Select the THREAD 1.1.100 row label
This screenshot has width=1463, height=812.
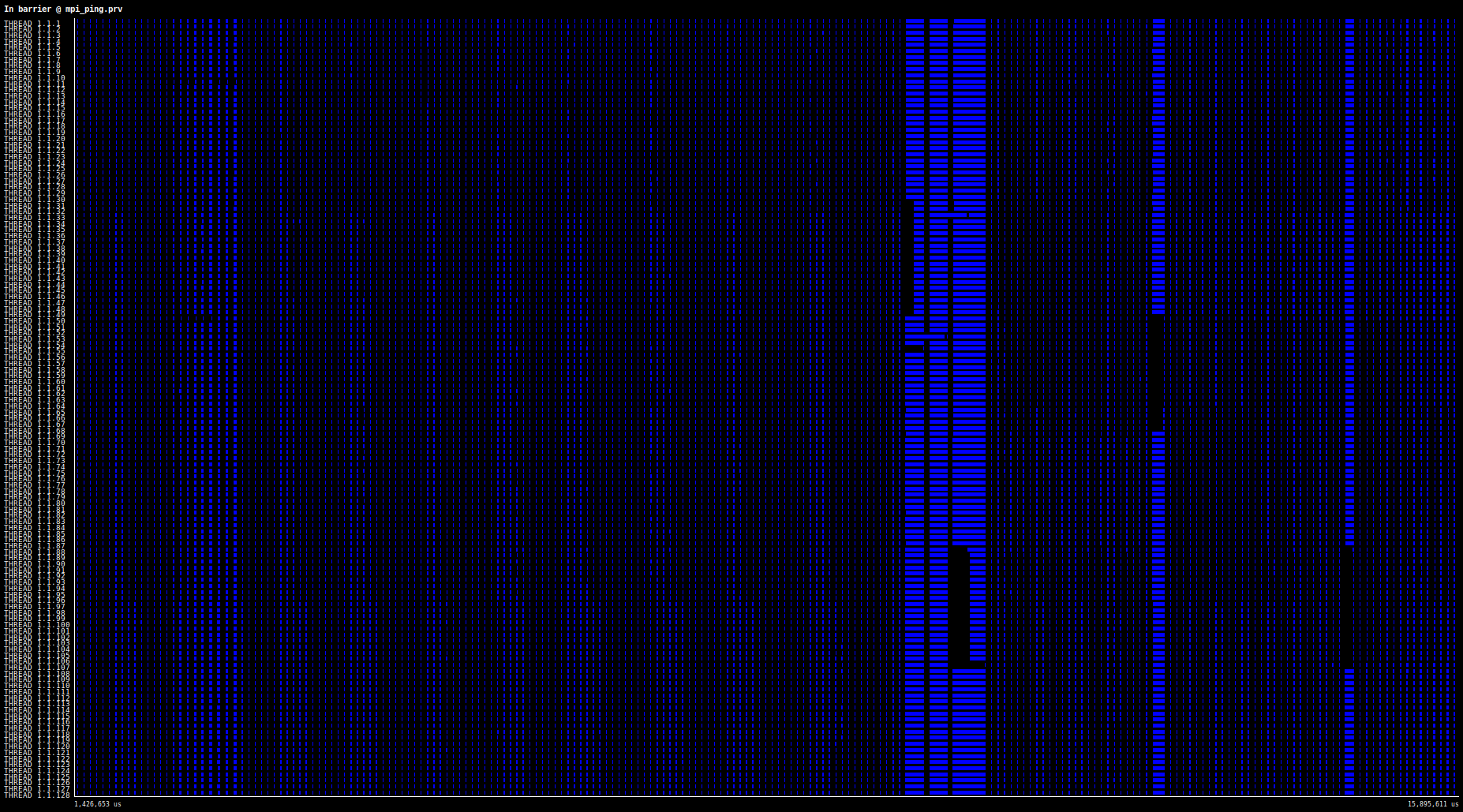pos(37,625)
